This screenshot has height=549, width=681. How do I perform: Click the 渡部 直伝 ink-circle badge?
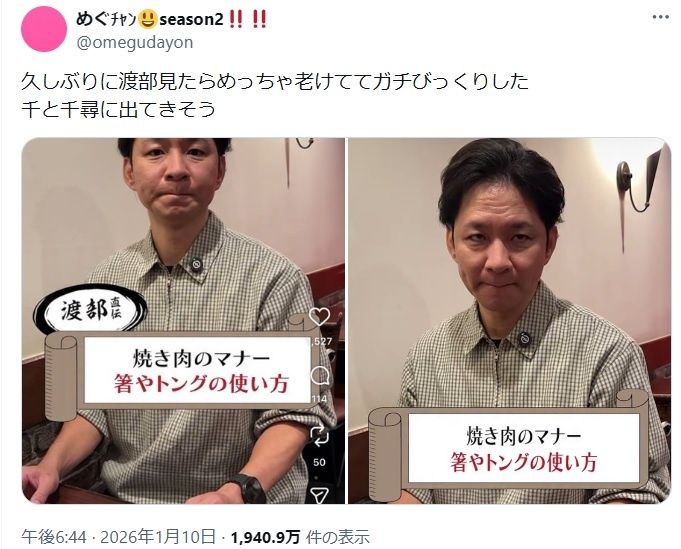click(91, 310)
